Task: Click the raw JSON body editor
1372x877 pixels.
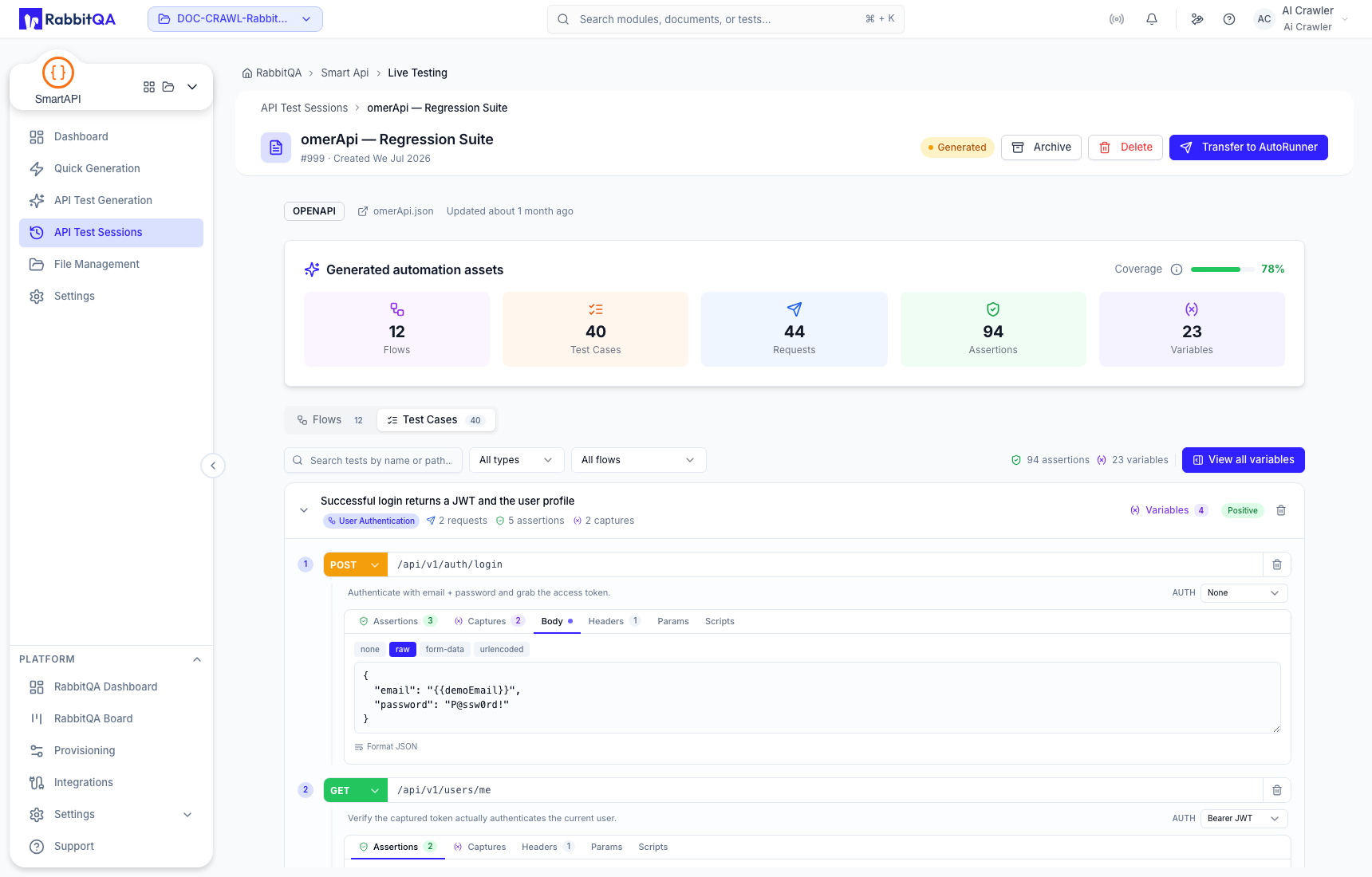Action: click(x=818, y=698)
